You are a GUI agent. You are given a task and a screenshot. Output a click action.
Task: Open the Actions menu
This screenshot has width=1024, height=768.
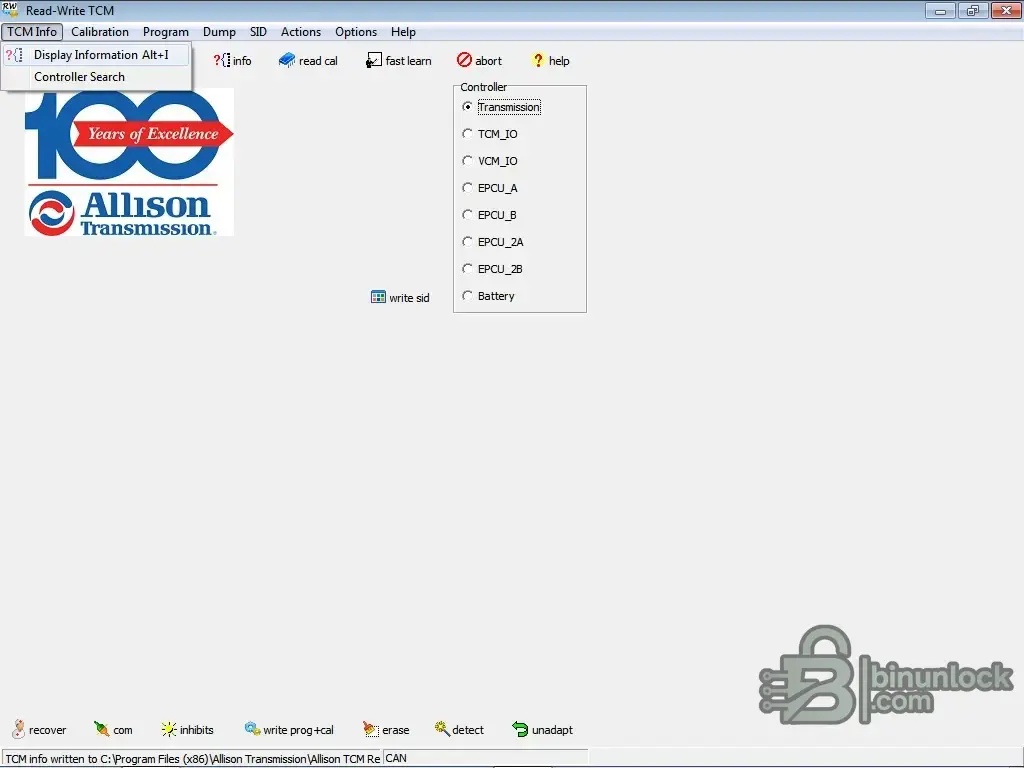(301, 31)
